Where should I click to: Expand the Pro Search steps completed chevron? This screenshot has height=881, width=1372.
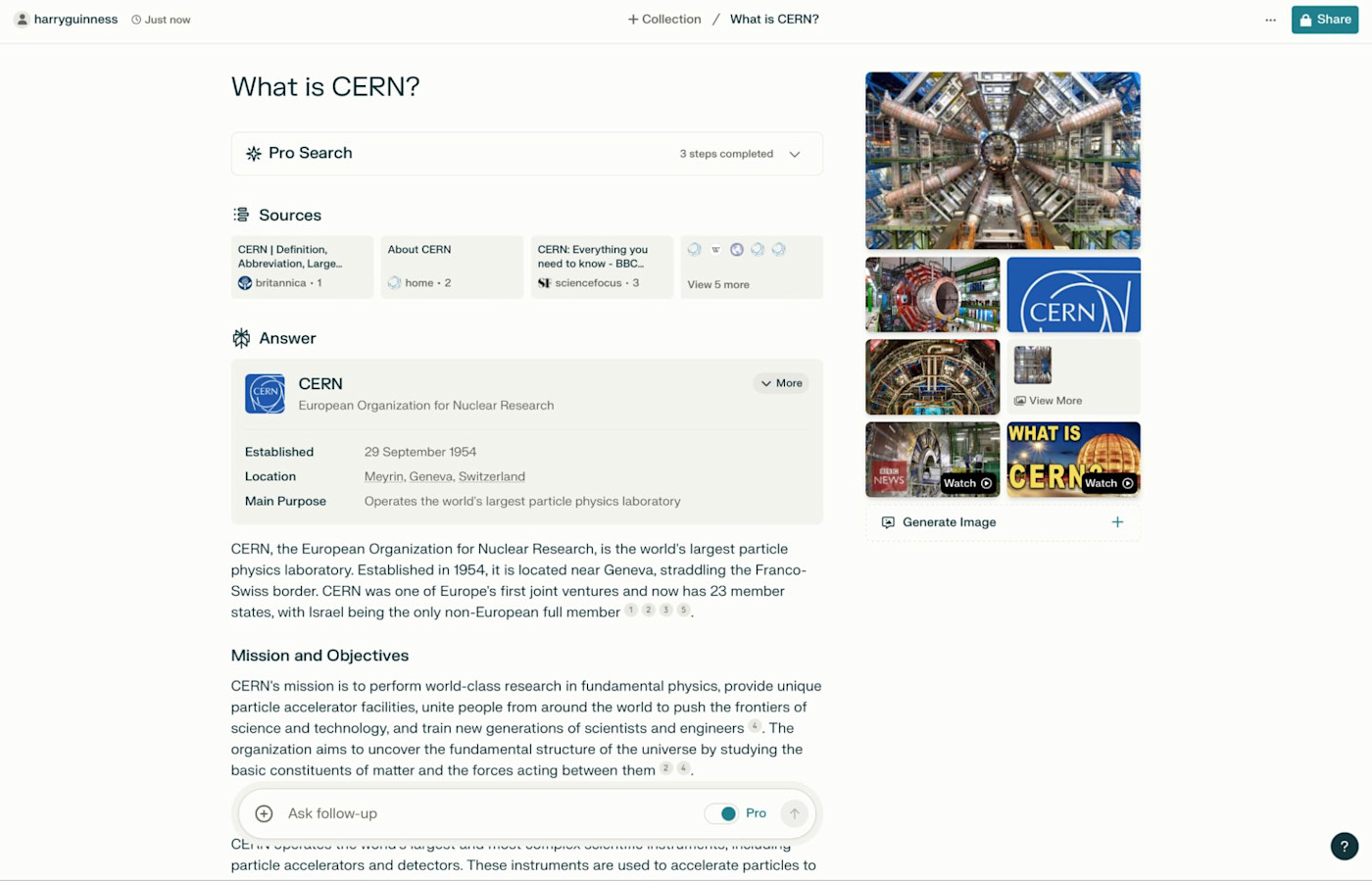[x=795, y=154]
